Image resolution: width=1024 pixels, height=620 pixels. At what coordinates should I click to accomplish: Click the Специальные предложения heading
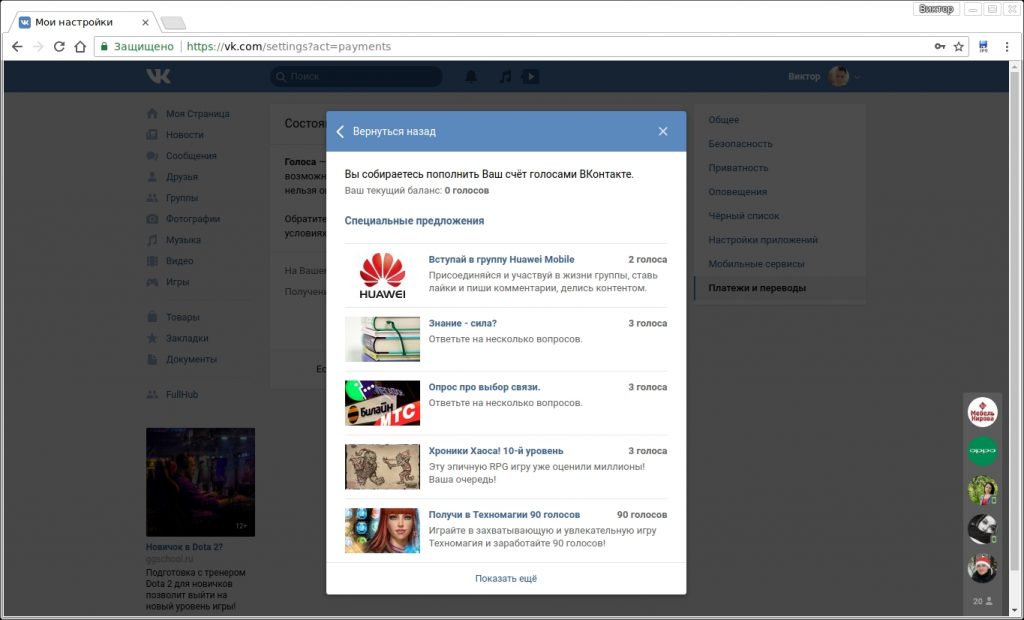[414, 221]
